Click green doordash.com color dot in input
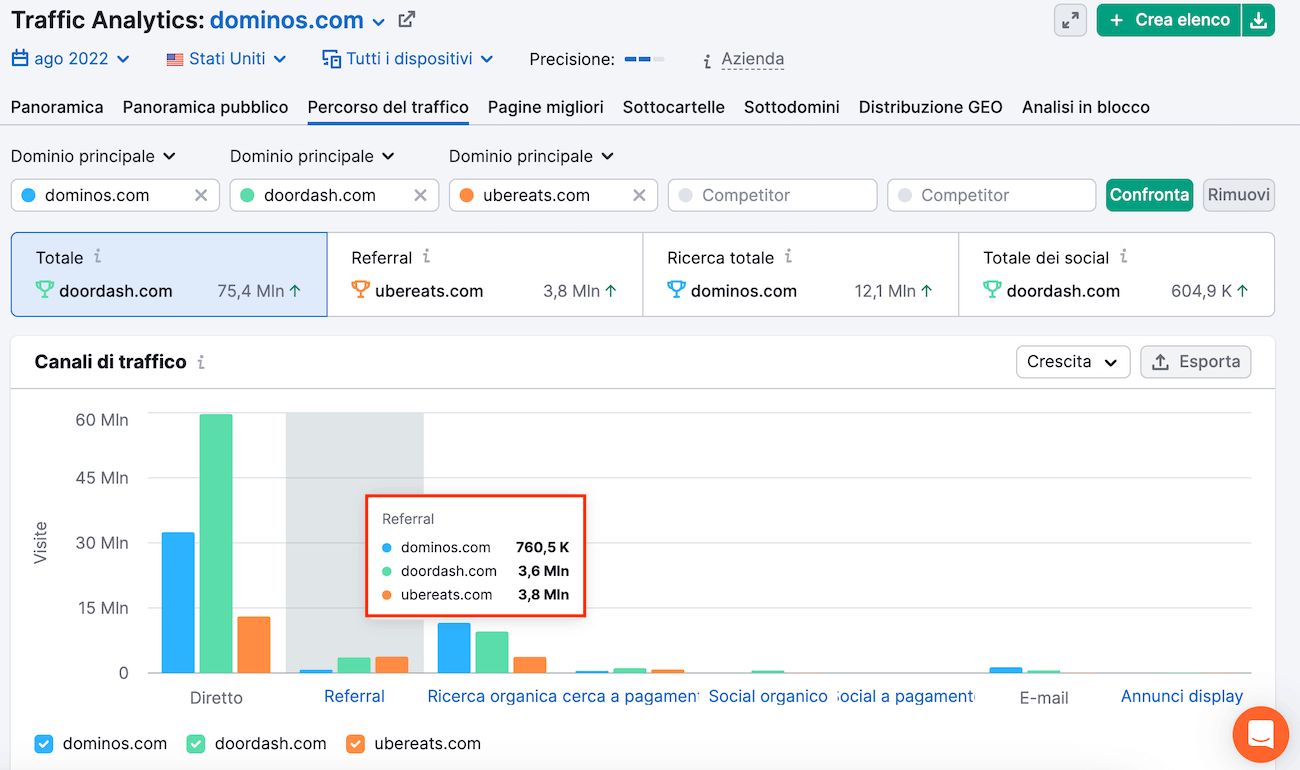The image size is (1300, 770). point(247,195)
